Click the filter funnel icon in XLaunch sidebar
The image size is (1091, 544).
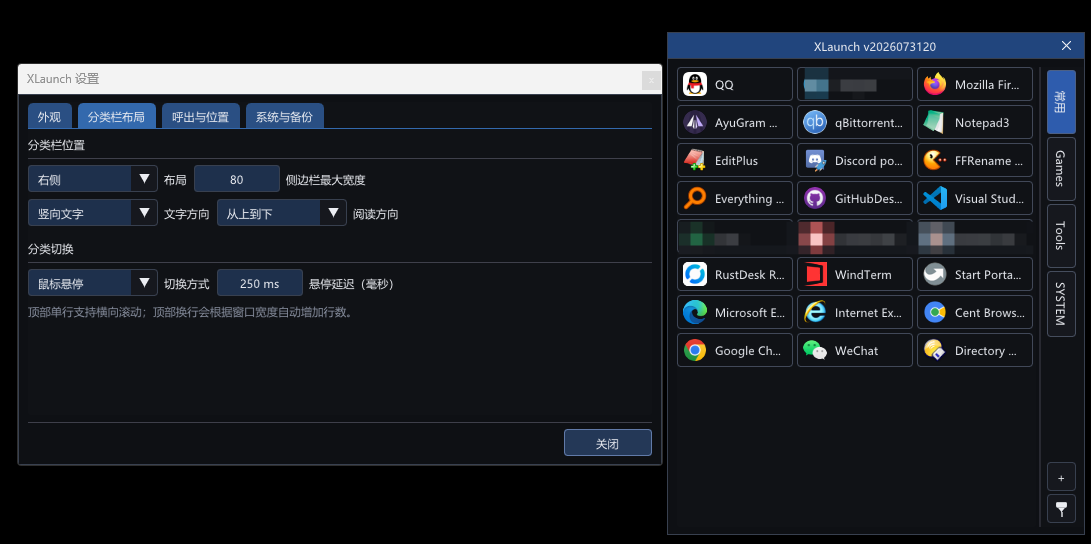point(1061,509)
